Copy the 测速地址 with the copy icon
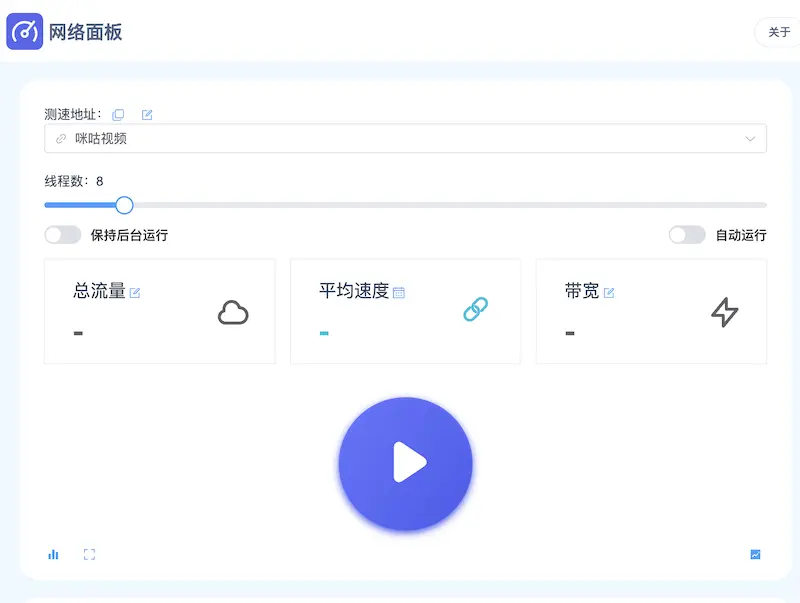 (x=118, y=115)
